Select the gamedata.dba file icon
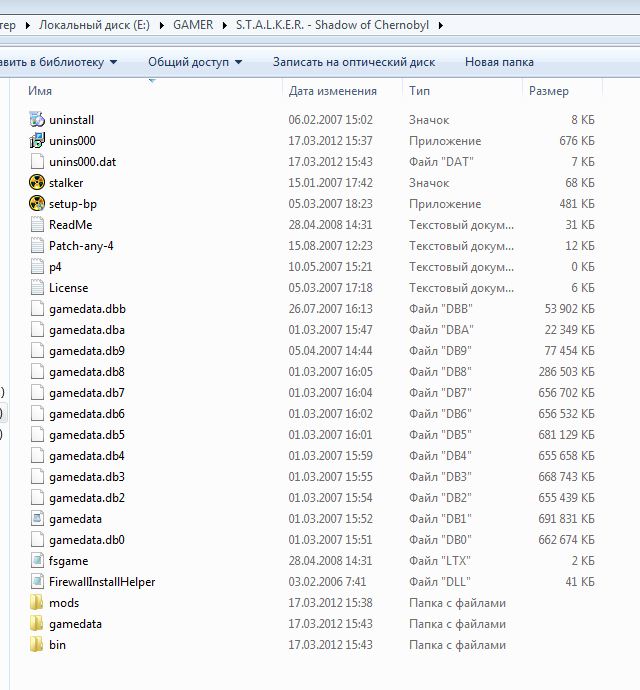This screenshot has height=690, width=640. point(37,330)
